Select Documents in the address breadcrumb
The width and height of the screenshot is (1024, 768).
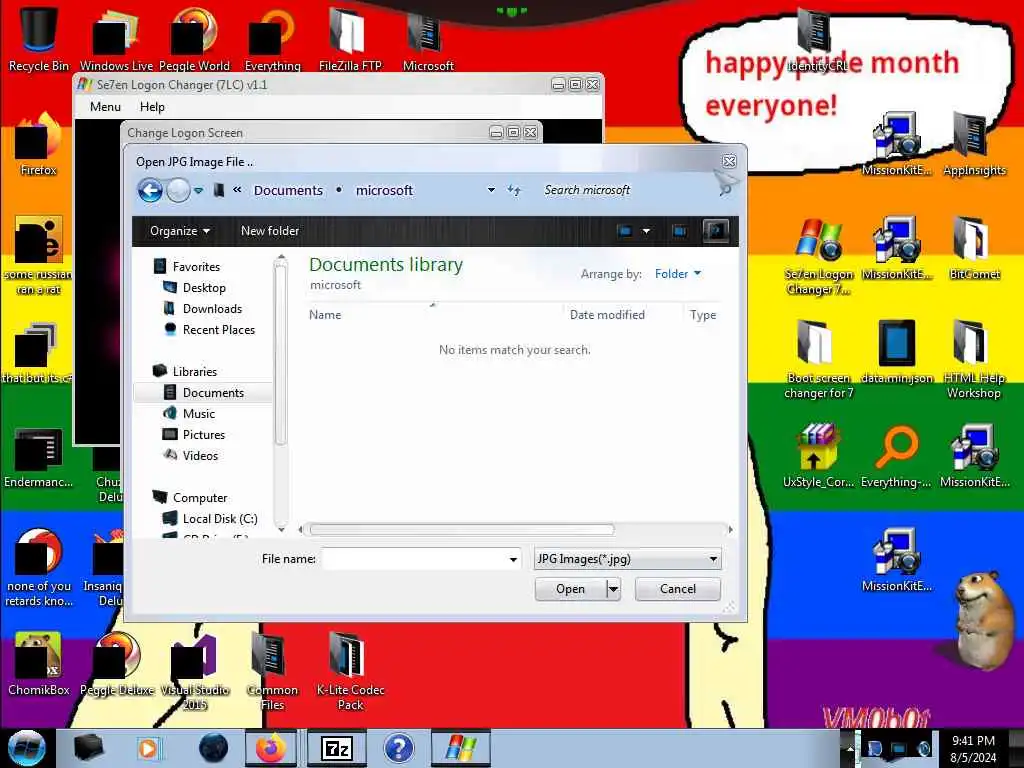pos(288,191)
